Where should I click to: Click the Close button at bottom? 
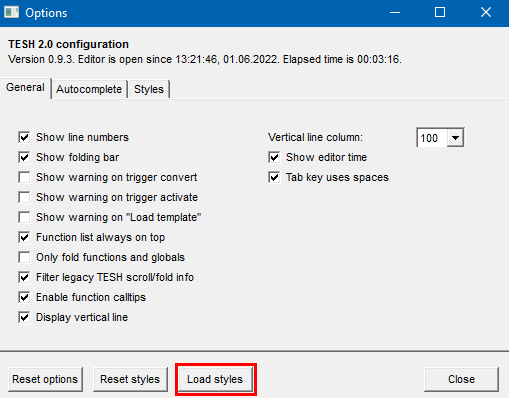[461, 379]
